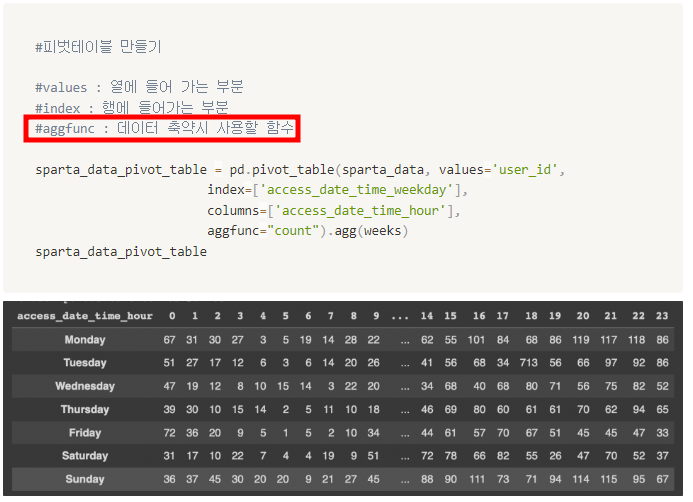The width and height of the screenshot is (693, 502).
Task: Click the 47 cell in Wednesday hour 0
Action: pyautogui.click(x=169, y=386)
